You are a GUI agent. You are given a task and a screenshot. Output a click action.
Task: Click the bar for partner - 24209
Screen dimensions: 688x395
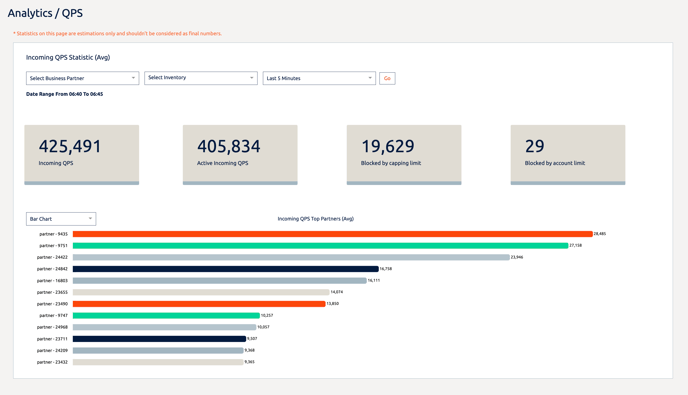158,350
